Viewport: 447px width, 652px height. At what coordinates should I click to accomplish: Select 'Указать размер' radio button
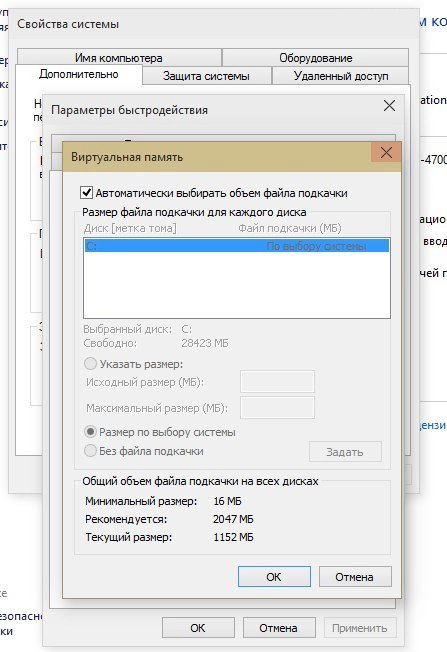[x=90, y=364]
